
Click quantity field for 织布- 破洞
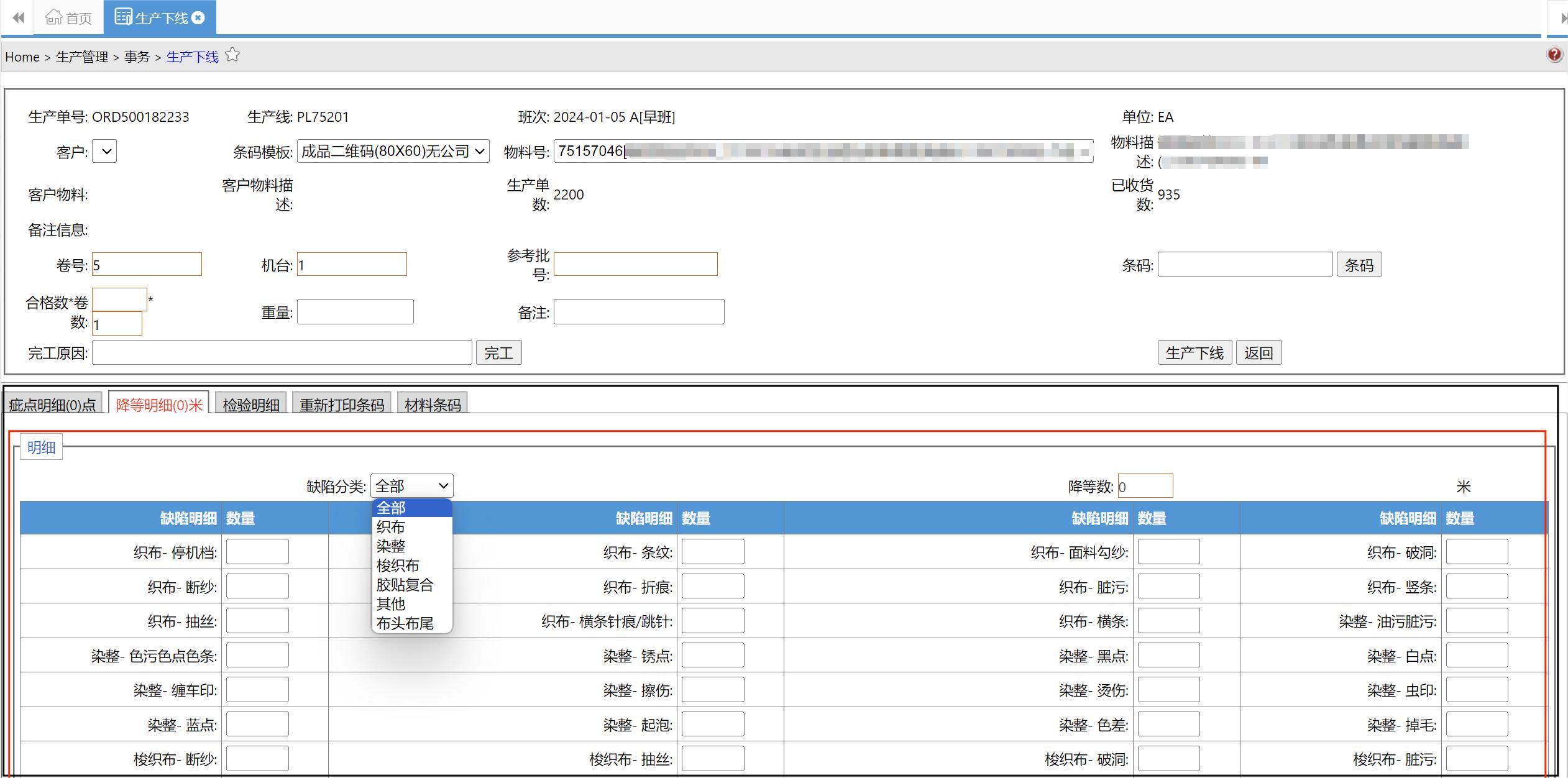tap(1477, 551)
